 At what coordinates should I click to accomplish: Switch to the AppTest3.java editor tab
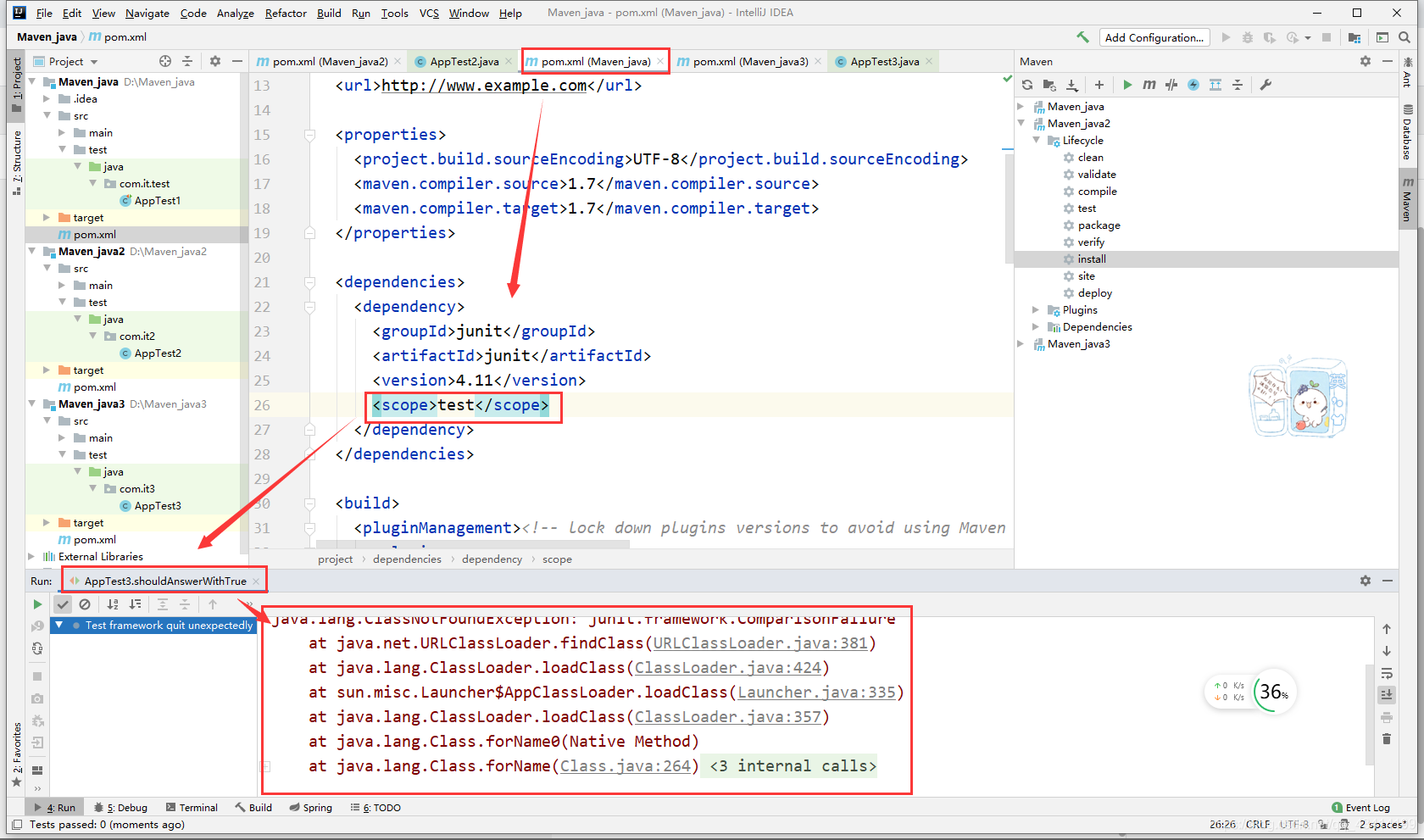coord(884,61)
